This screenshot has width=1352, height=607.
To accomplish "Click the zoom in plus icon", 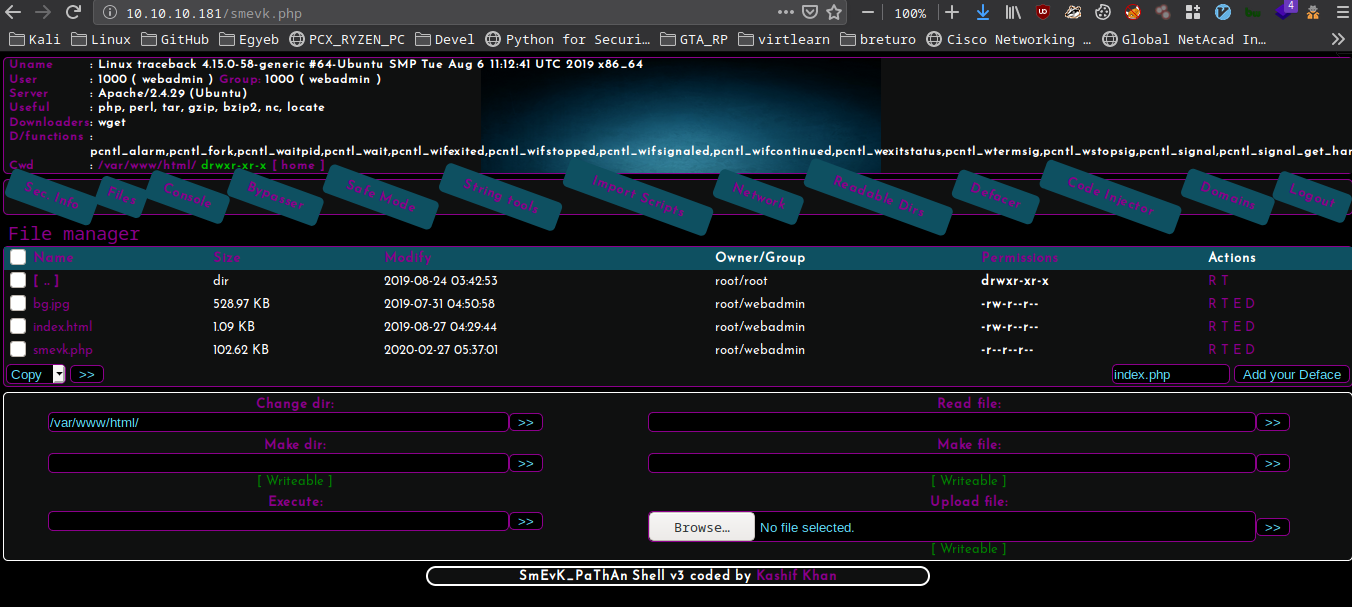I will (952, 13).
